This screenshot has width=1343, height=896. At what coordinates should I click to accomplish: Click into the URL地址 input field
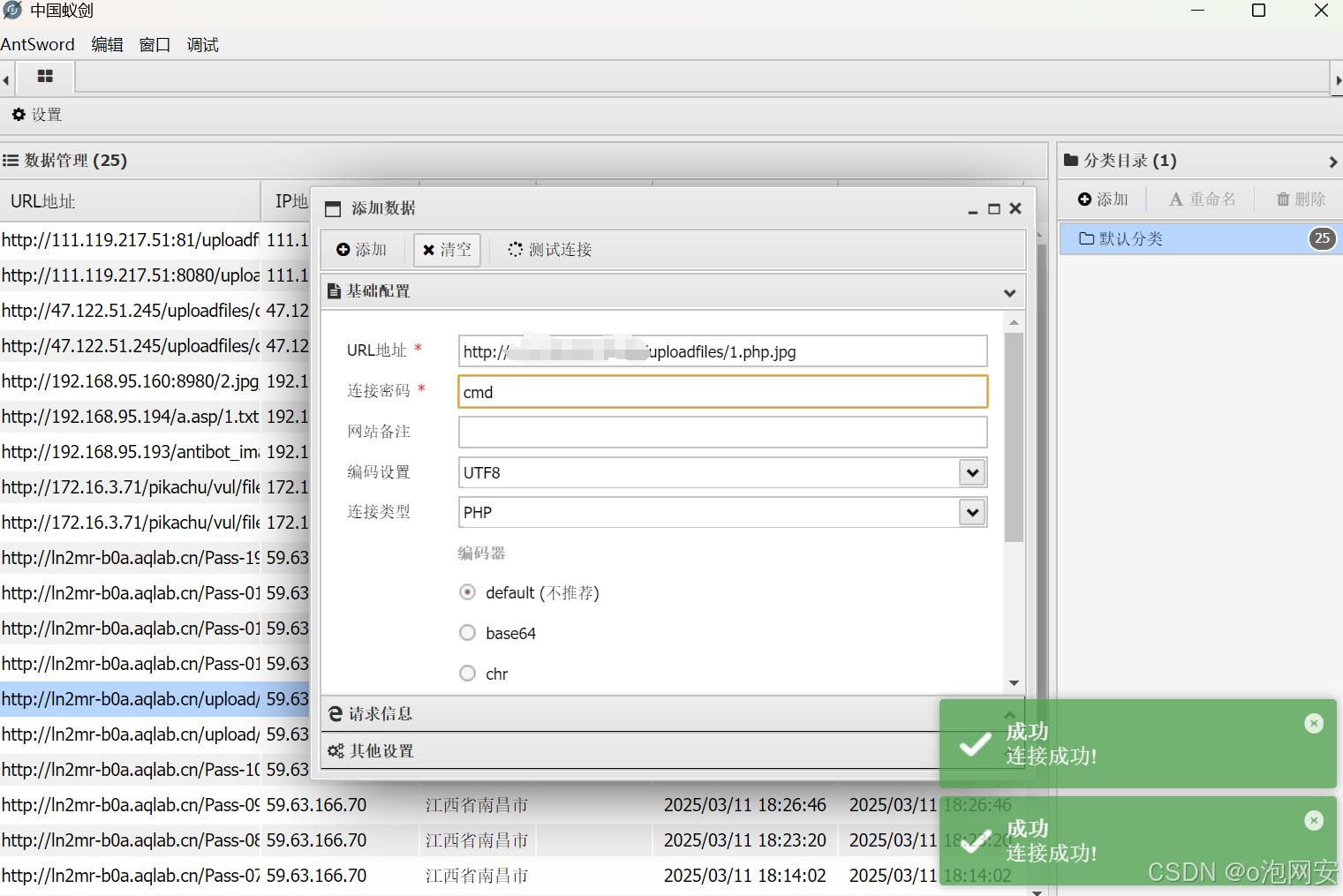722,351
